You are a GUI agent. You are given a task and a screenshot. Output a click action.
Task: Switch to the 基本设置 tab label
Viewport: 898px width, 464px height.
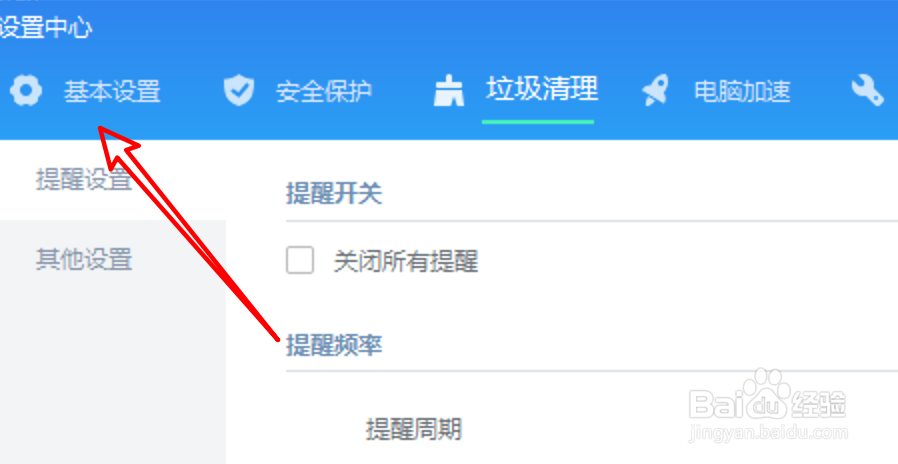pyautogui.click(x=112, y=91)
